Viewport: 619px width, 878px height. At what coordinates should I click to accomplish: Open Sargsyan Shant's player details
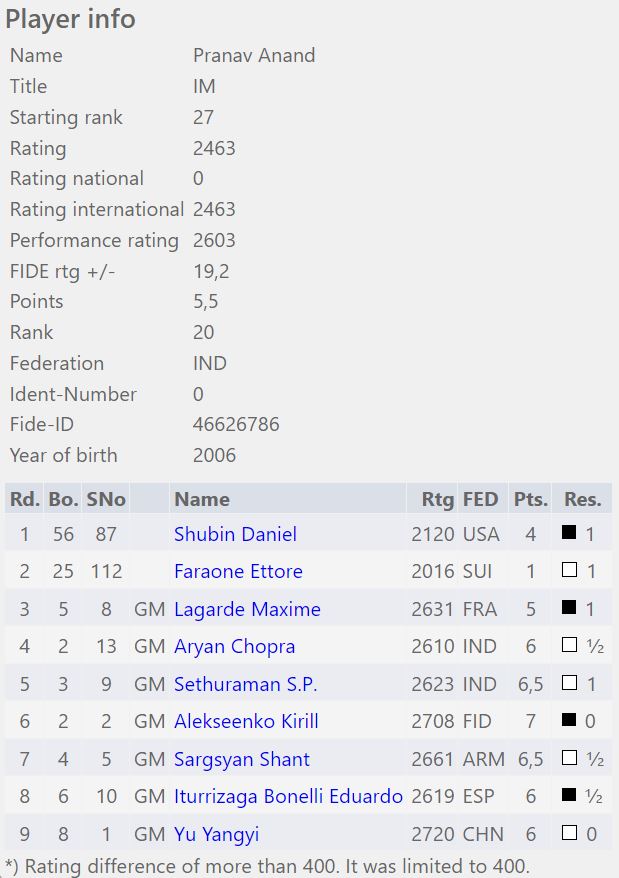point(241,759)
